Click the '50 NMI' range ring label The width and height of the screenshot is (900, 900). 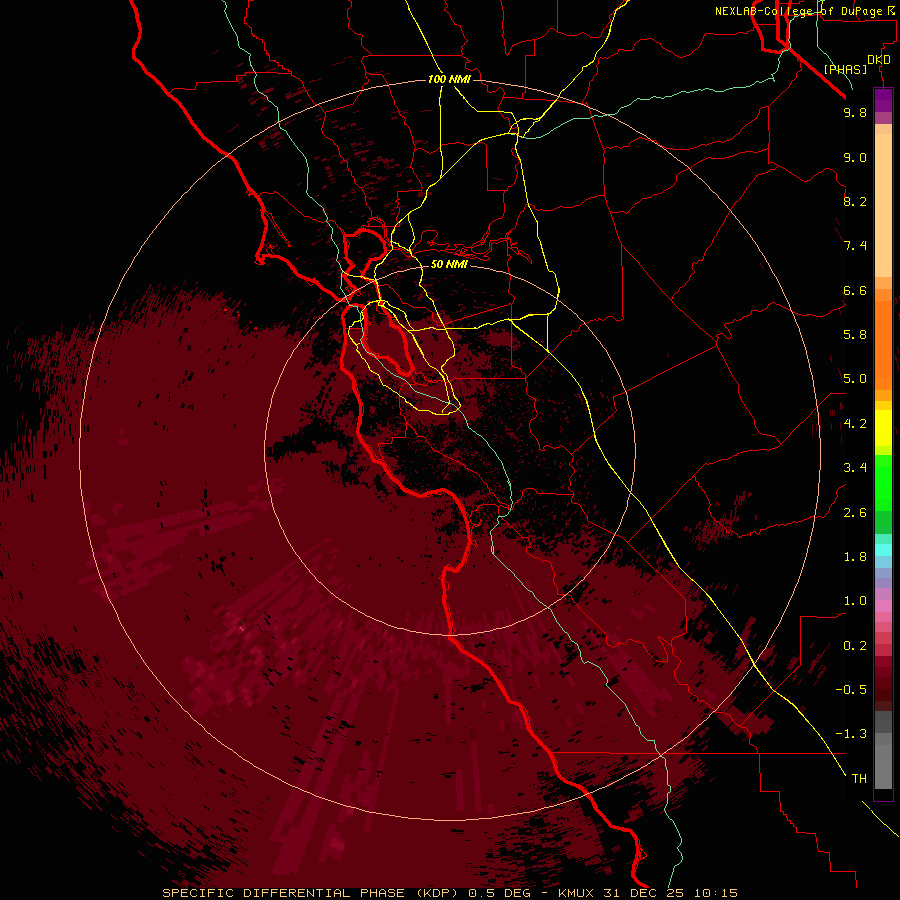pyautogui.click(x=449, y=264)
